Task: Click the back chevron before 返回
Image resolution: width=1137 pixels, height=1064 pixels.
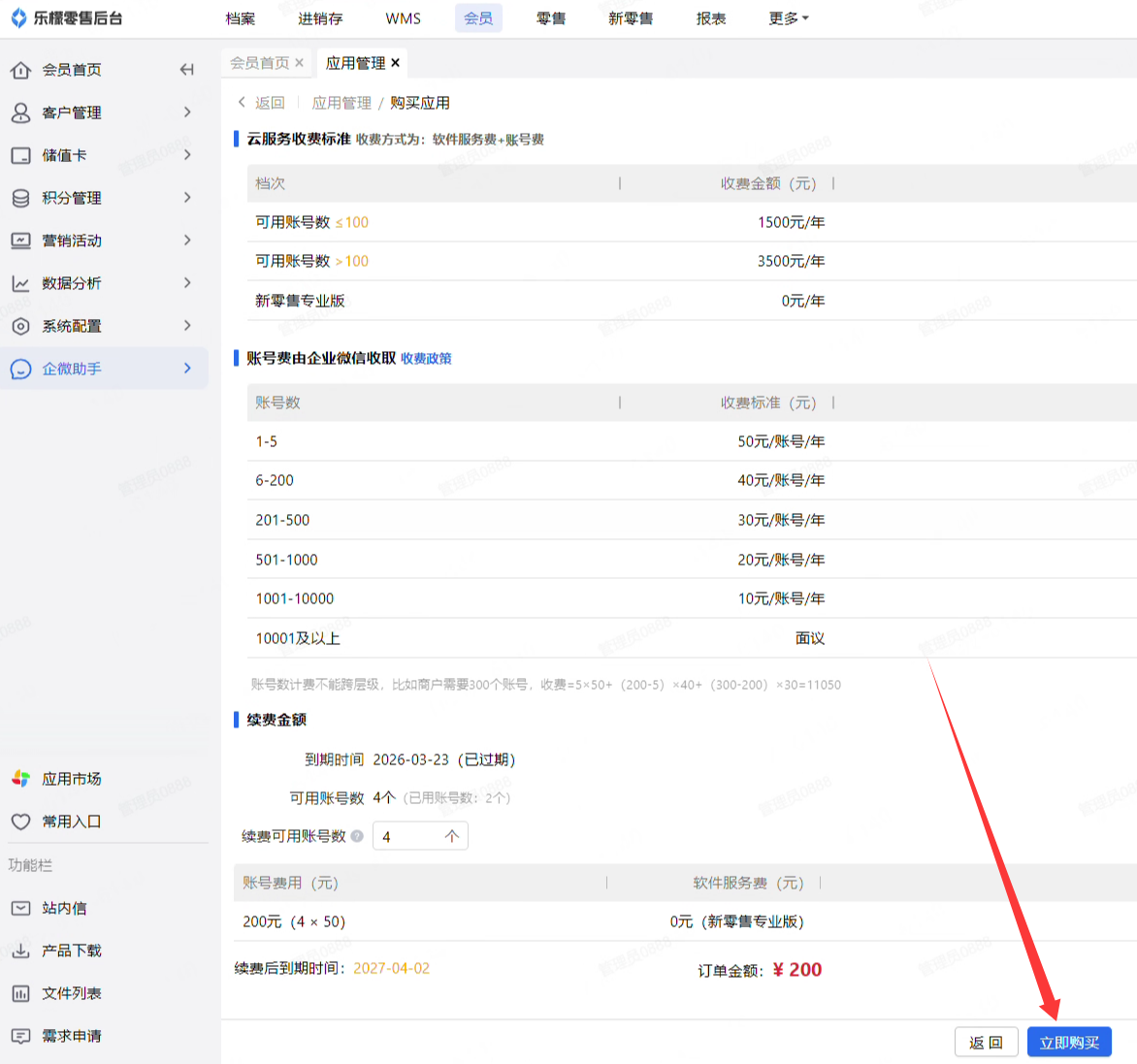Action: click(x=242, y=102)
